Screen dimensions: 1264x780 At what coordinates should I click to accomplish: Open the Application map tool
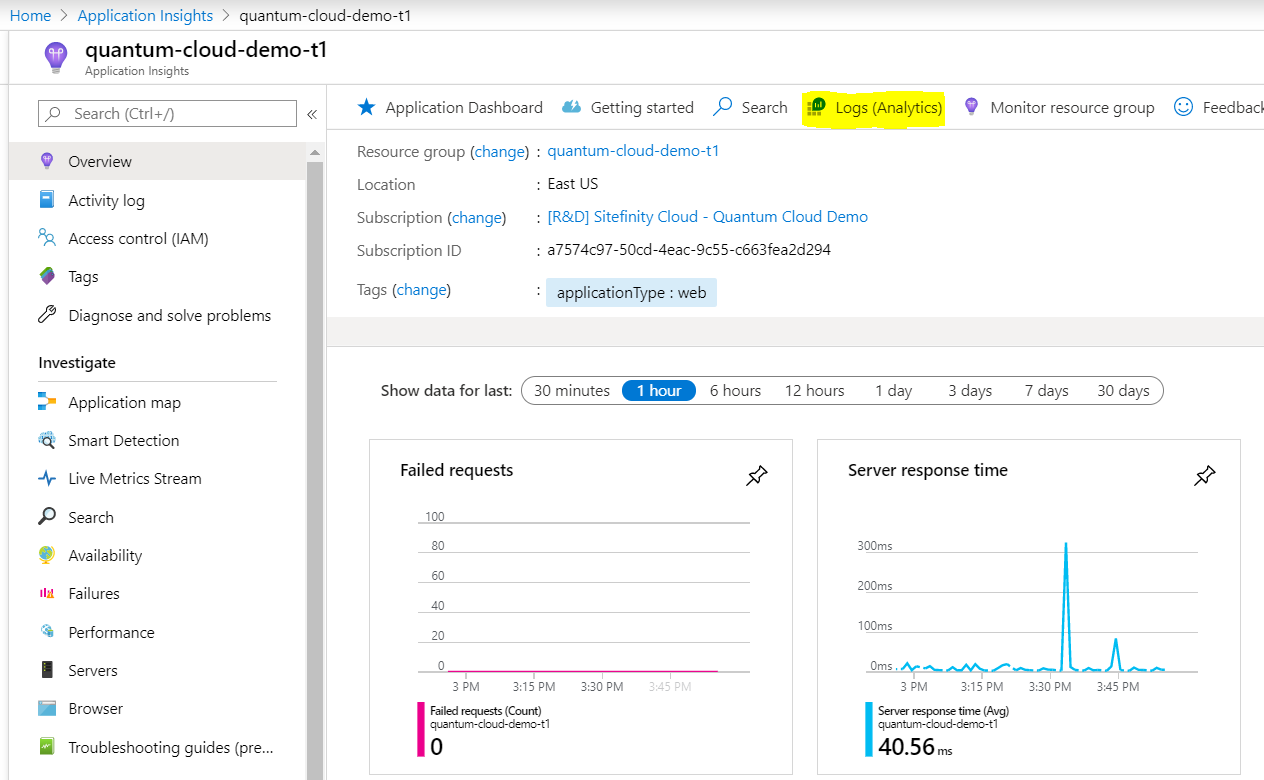123,402
